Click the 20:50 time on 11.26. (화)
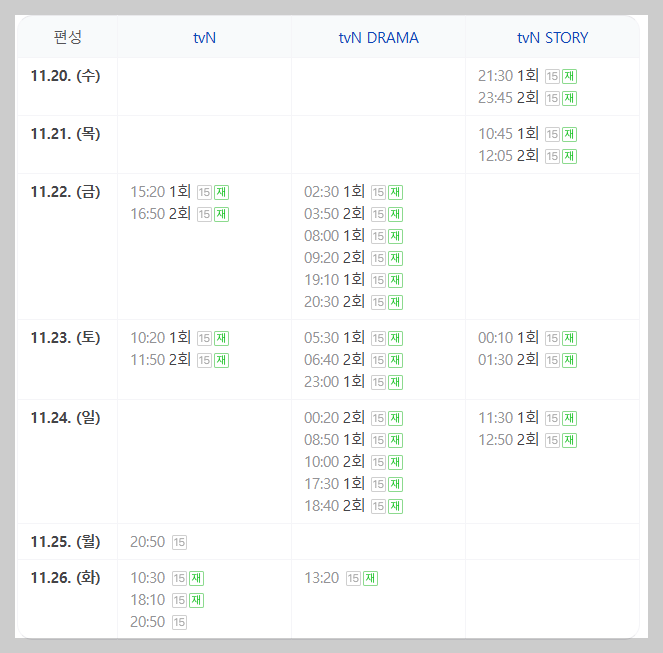The image size is (663, 653). (147, 622)
